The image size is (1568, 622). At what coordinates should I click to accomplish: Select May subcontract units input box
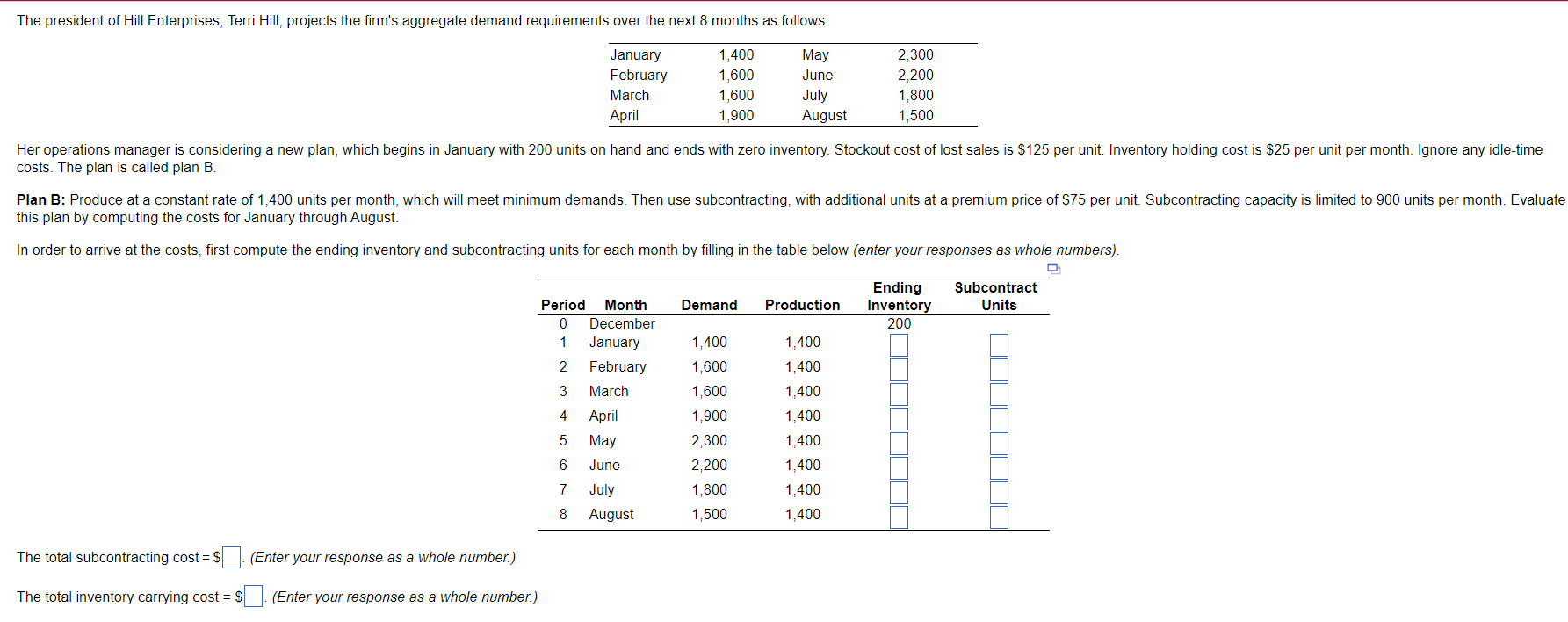coord(999,444)
